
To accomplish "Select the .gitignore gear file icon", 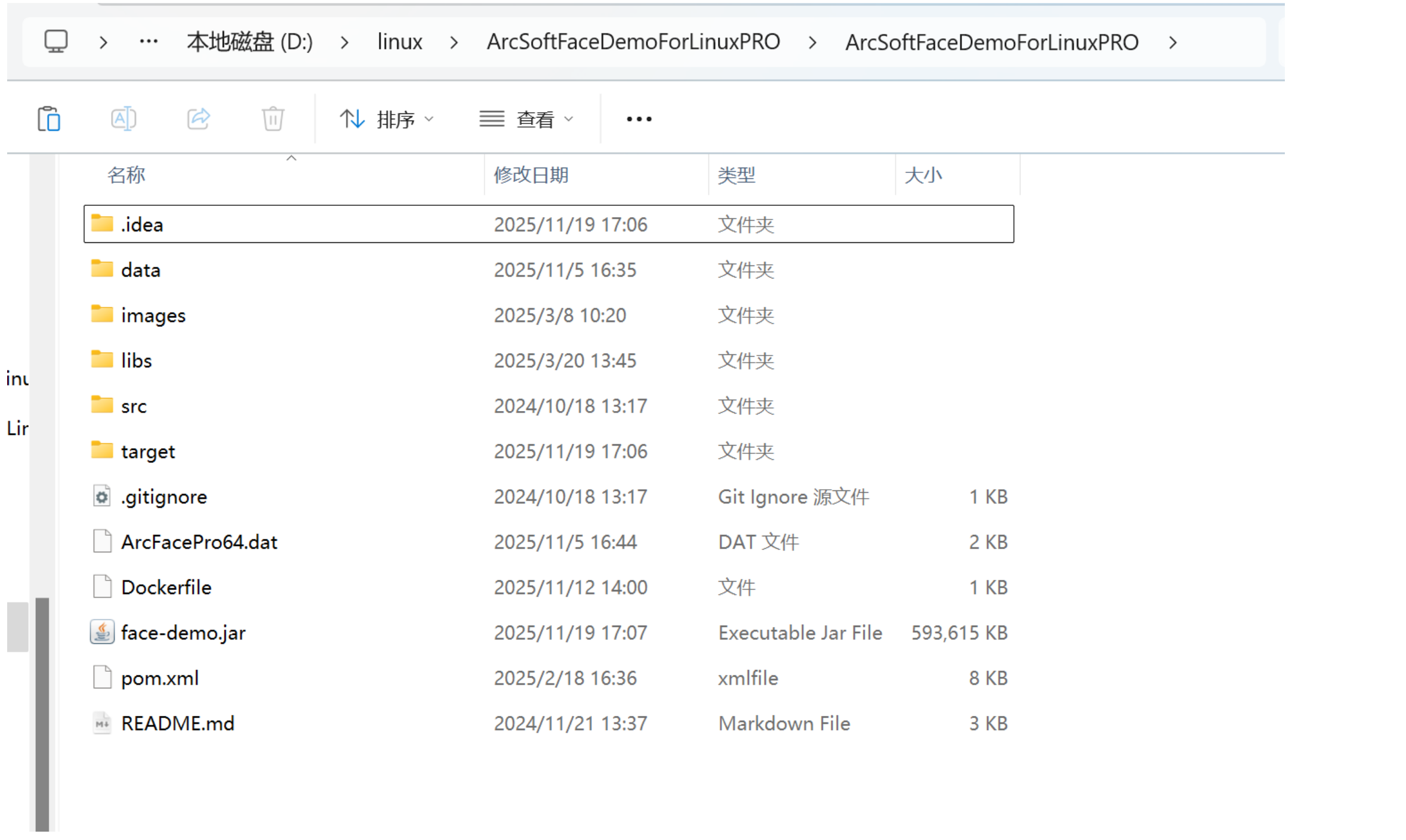I will 102,496.
